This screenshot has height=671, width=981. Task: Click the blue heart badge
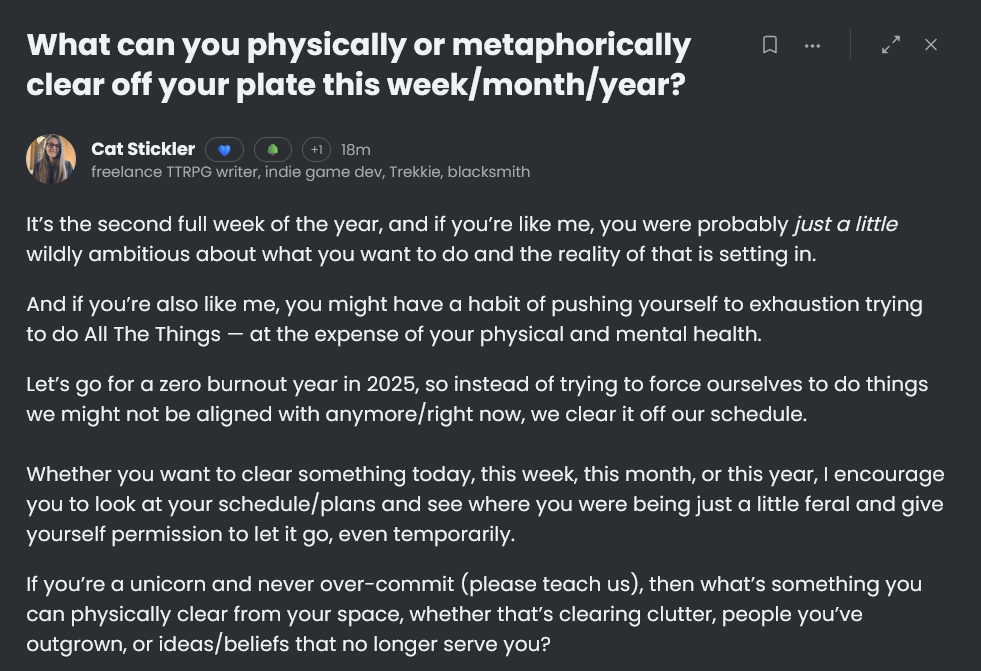[225, 150]
